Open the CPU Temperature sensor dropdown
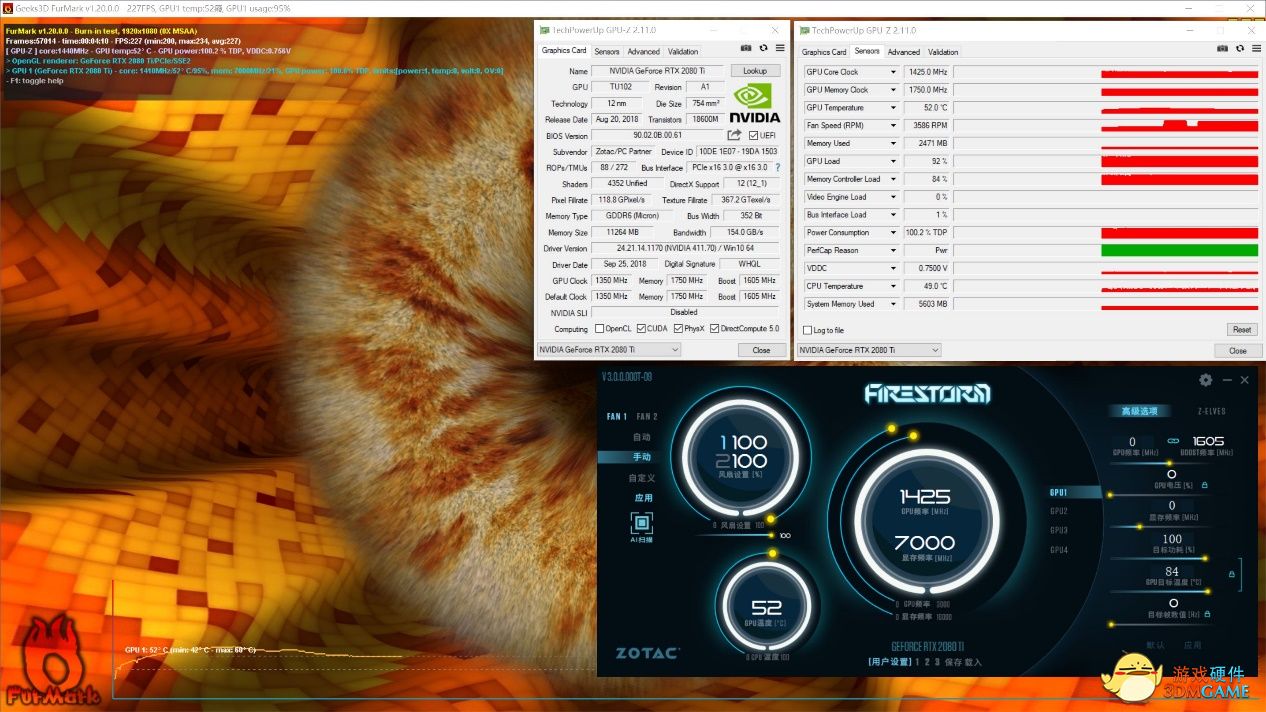The image size is (1266, 712). coord(893,286)
